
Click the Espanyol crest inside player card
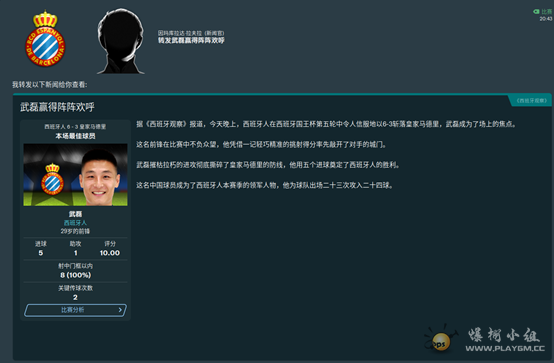coord(53,179)
